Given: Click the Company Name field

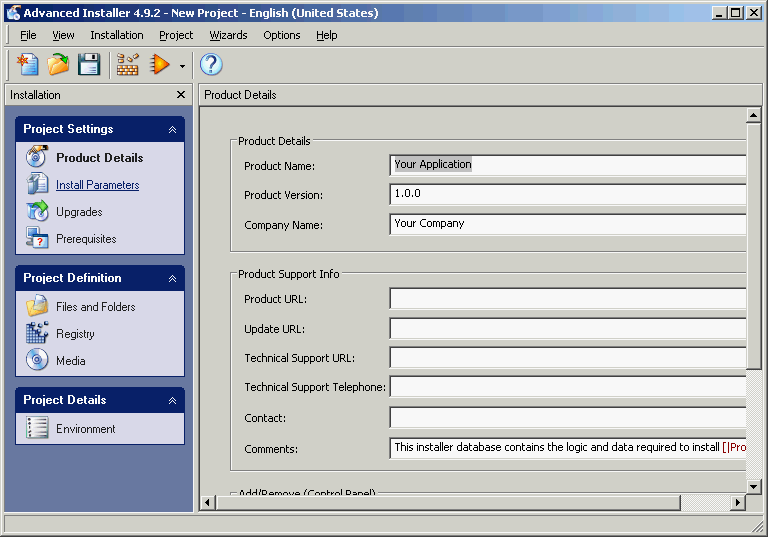Looking at the screenshot, I should 568,224.
